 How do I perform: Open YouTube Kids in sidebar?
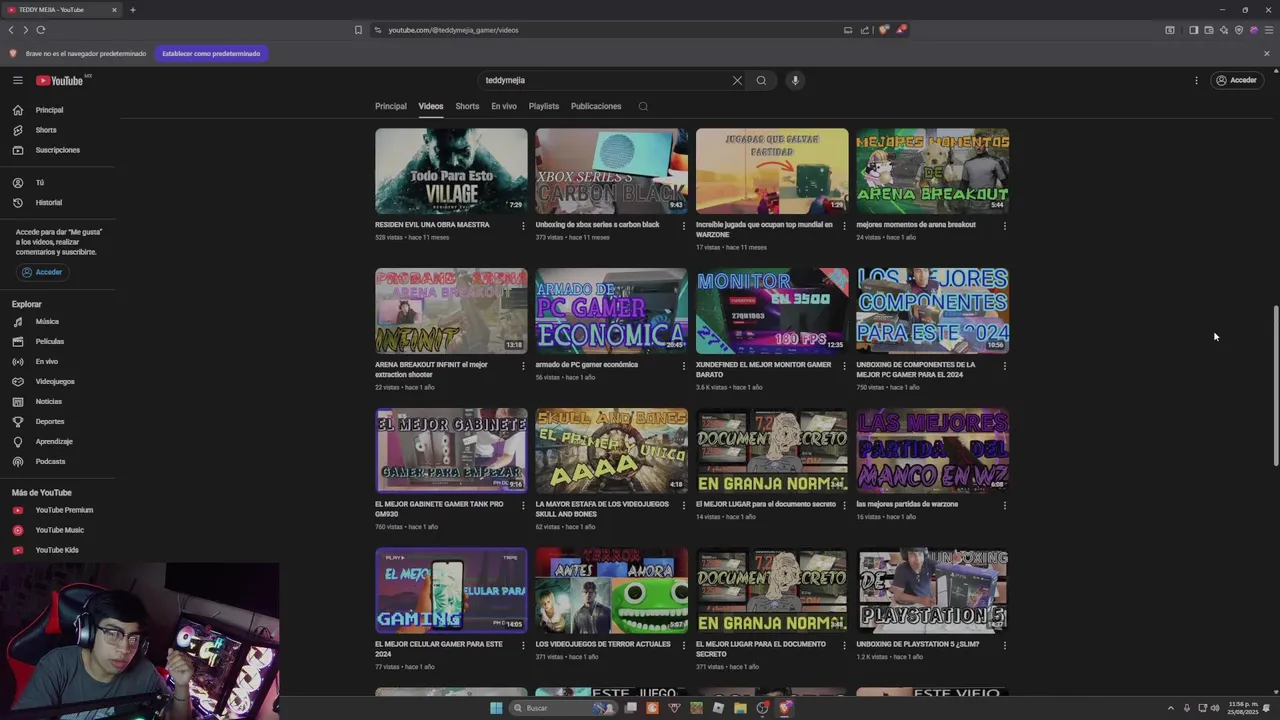(x=58, y=550)
